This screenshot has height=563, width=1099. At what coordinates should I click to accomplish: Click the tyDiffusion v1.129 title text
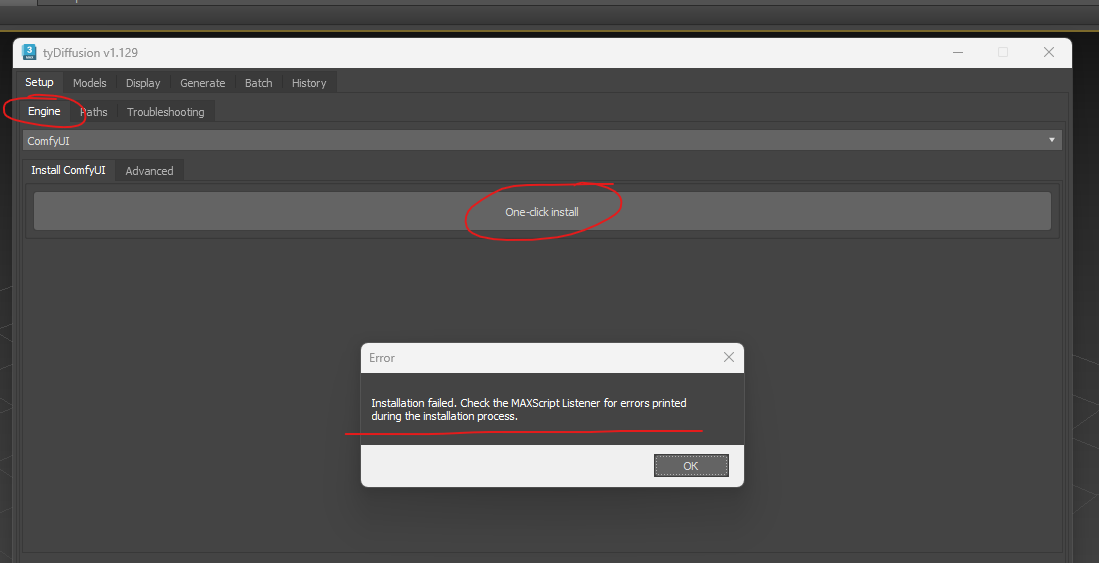tap(90, 53)
